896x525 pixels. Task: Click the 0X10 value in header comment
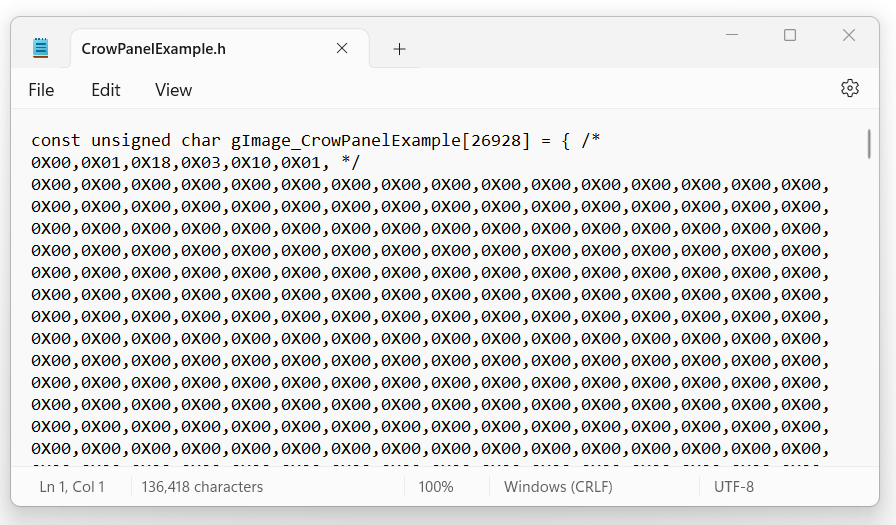(251, 163)
